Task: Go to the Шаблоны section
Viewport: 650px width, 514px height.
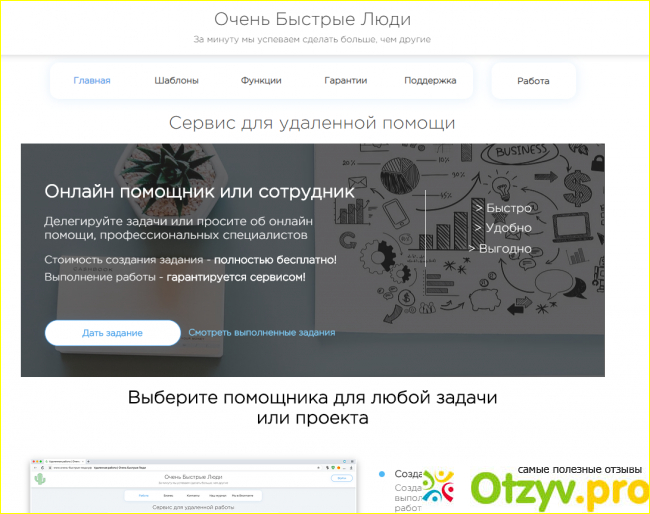Action: click(176, 81)
